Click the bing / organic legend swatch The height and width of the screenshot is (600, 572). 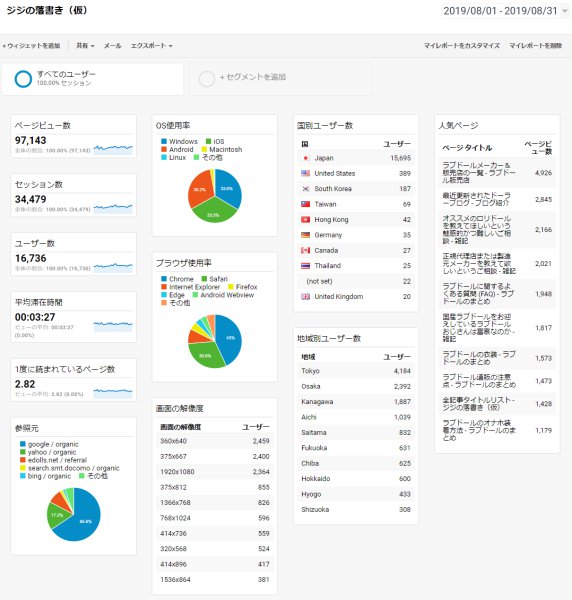[x=23, y=476]
